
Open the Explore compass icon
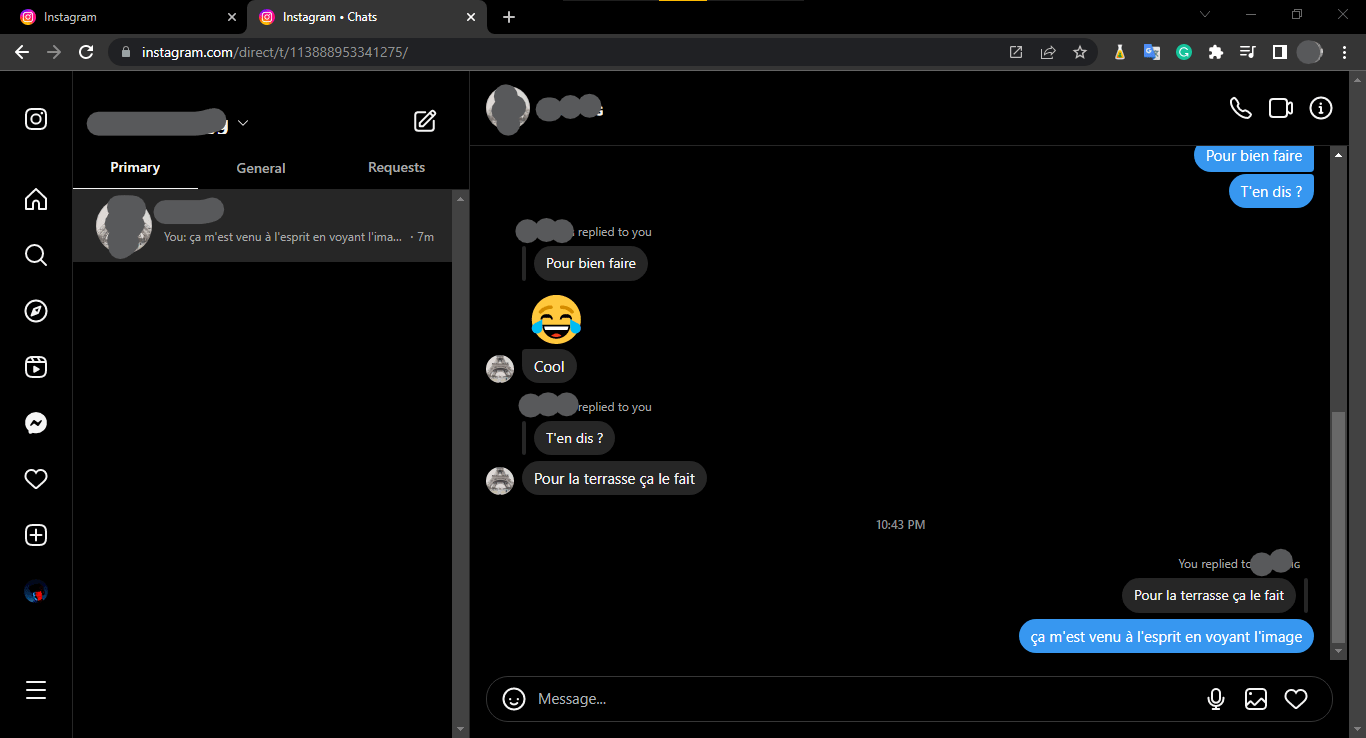(x=36, y=312)
